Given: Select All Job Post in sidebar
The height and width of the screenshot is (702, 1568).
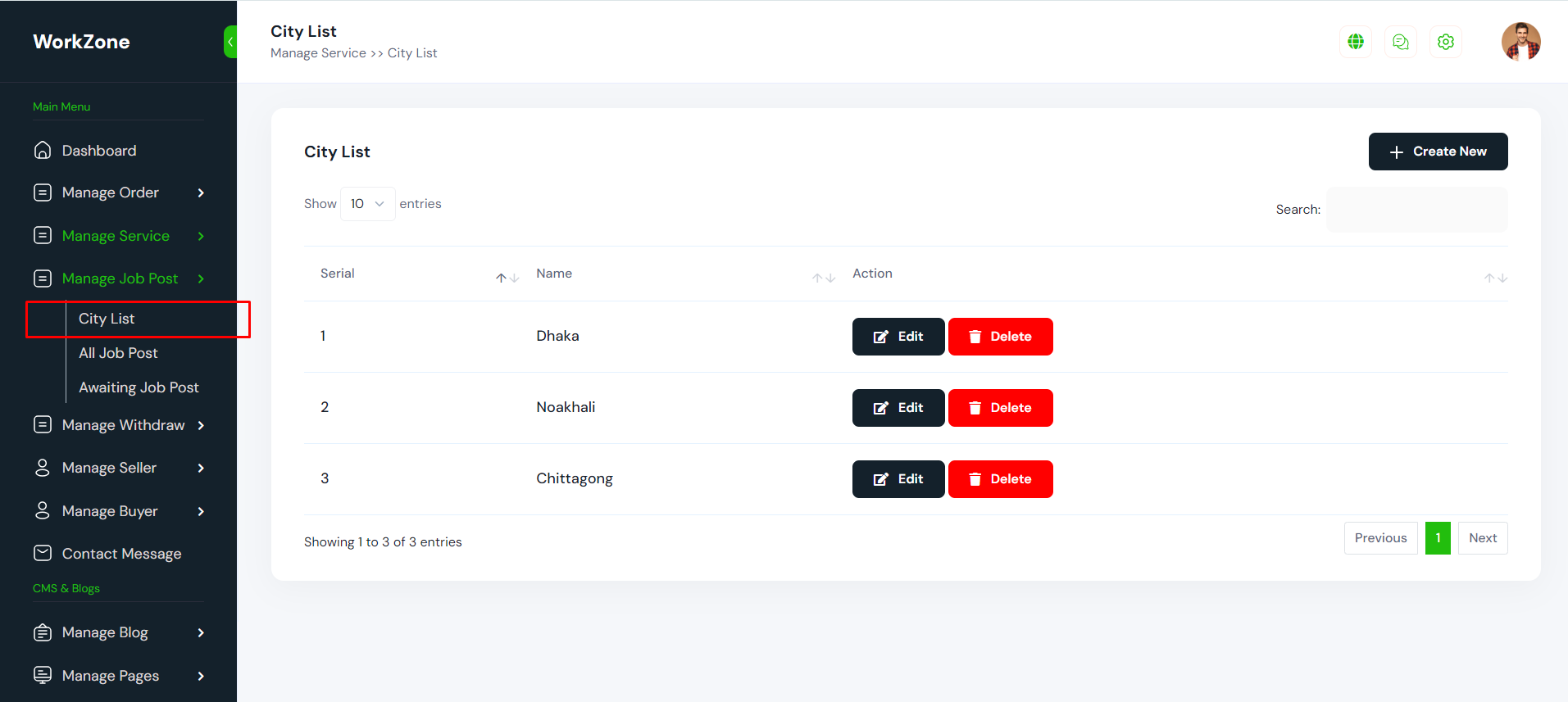Looking at the screenshot, I should (x=118, y=353).
